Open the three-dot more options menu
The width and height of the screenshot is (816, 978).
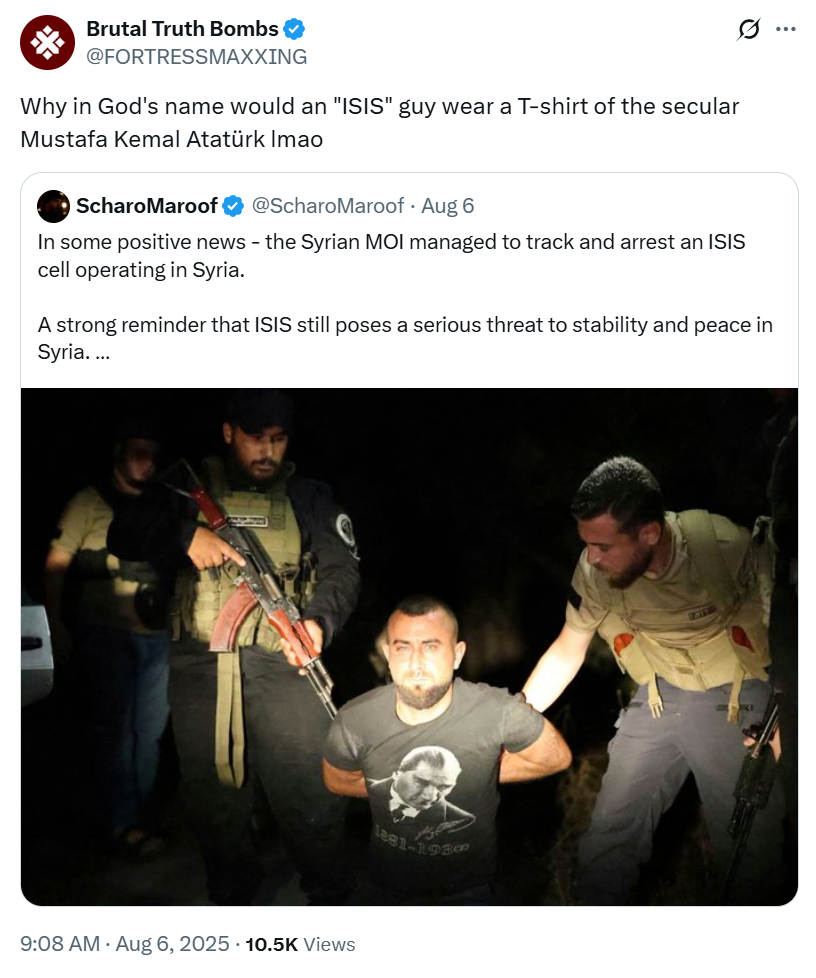[785, 29]
